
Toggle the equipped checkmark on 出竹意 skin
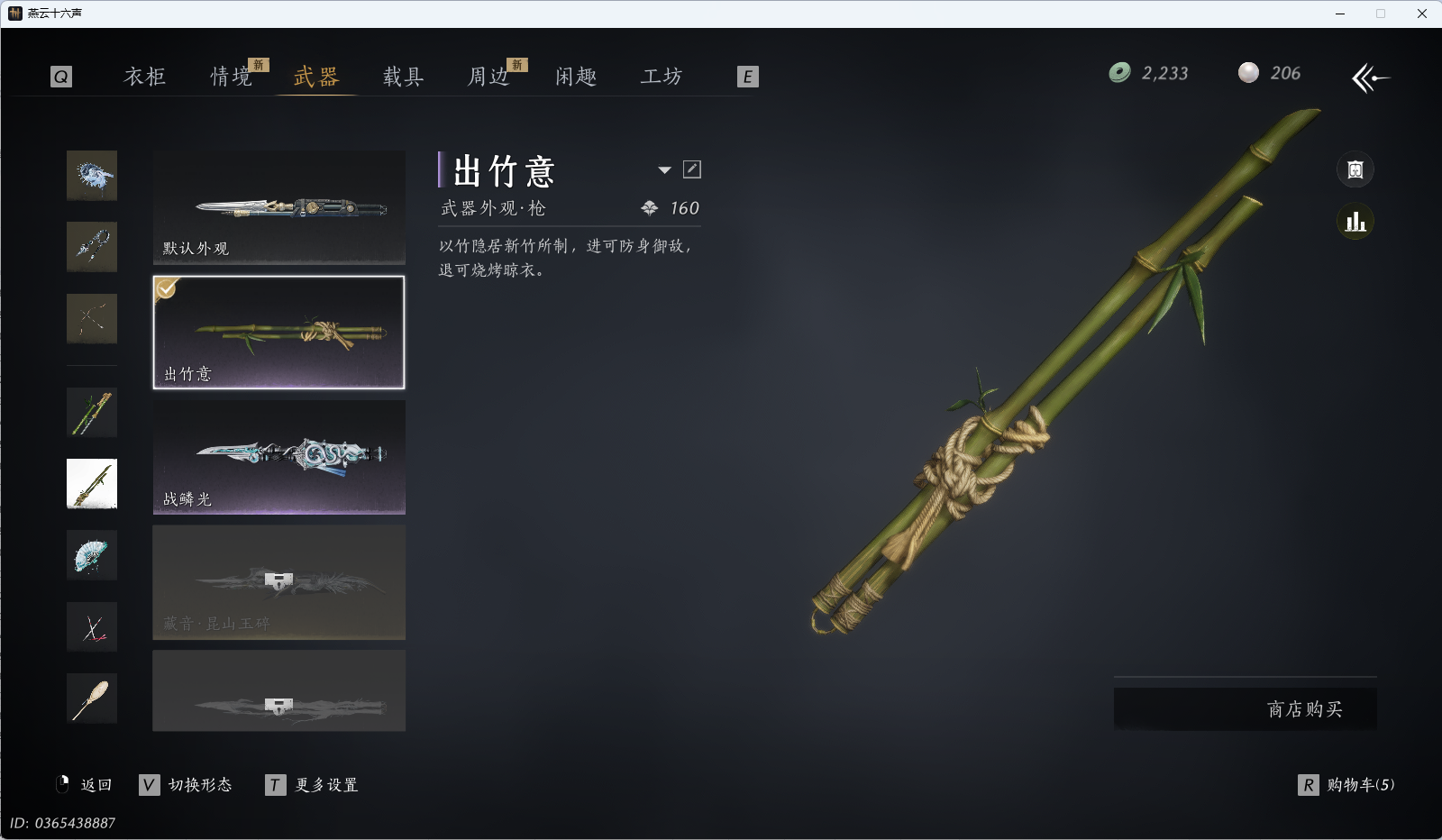pos(166,288)
